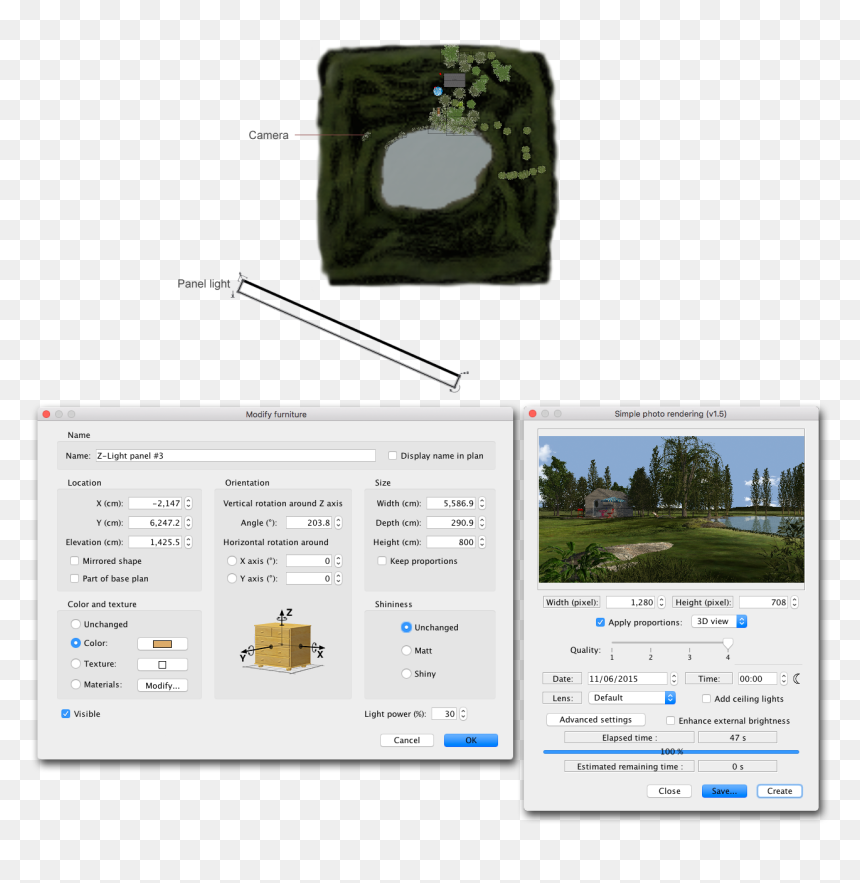The width and height of the screenshot is (860, 883).
Task: Click the Close button in photo rendering
Action: pyautogui.click(x=669, y=791)
